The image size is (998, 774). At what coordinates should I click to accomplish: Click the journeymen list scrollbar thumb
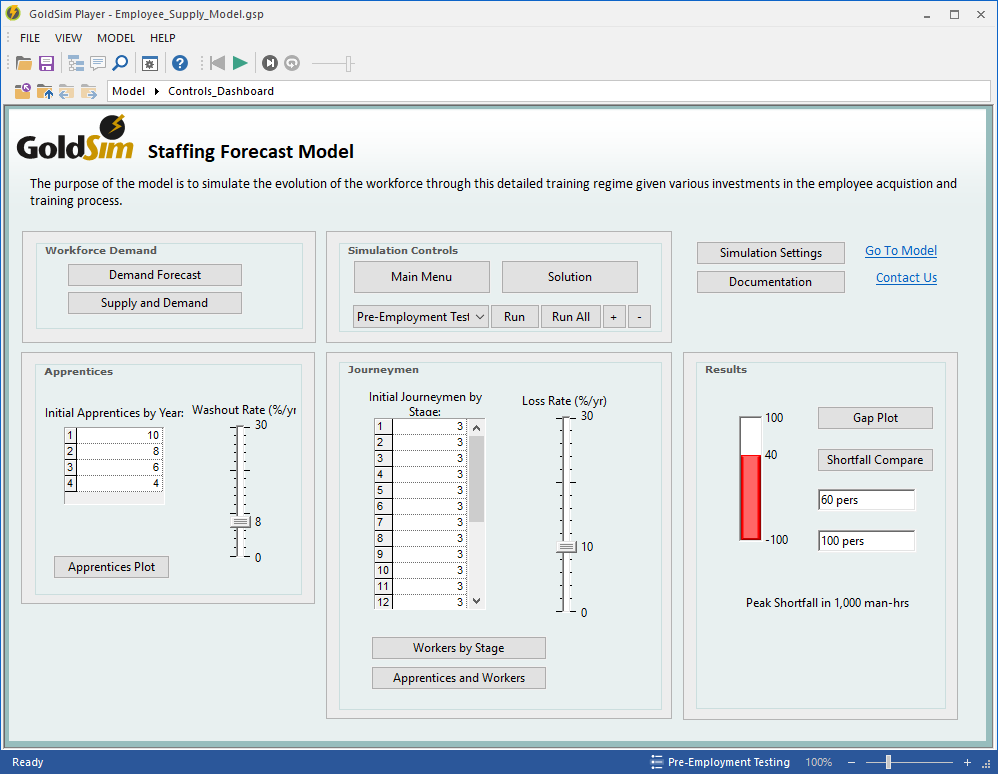pyautogui.click(x=477, y=479)
